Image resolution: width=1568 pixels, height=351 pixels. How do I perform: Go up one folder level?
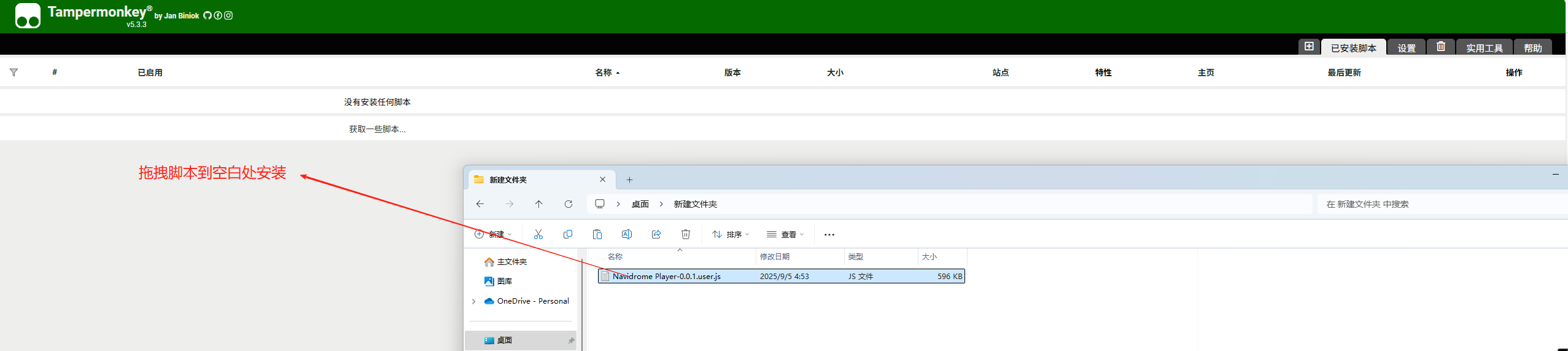[x=538, y=204]
